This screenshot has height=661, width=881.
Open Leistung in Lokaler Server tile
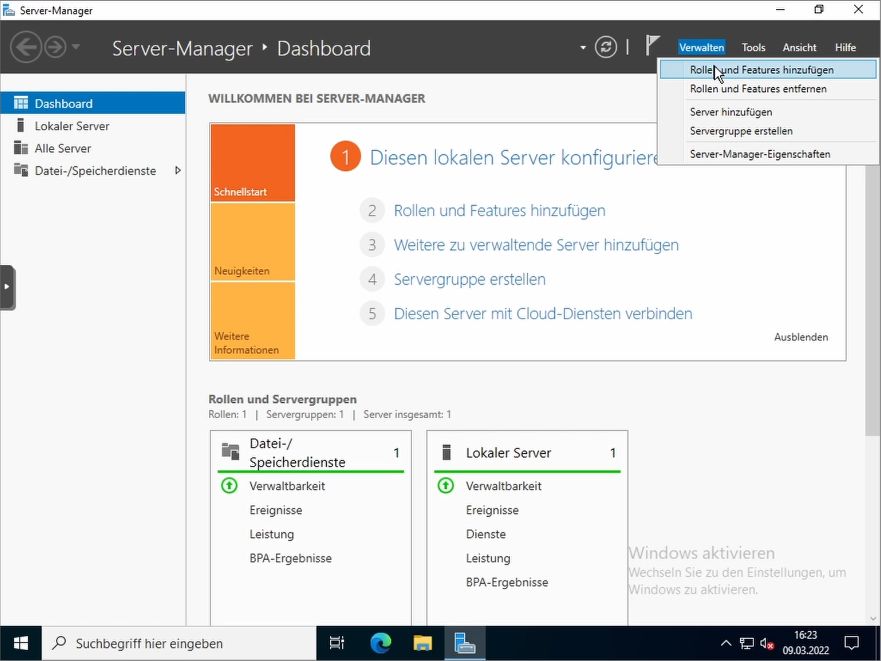click(488, 559)
